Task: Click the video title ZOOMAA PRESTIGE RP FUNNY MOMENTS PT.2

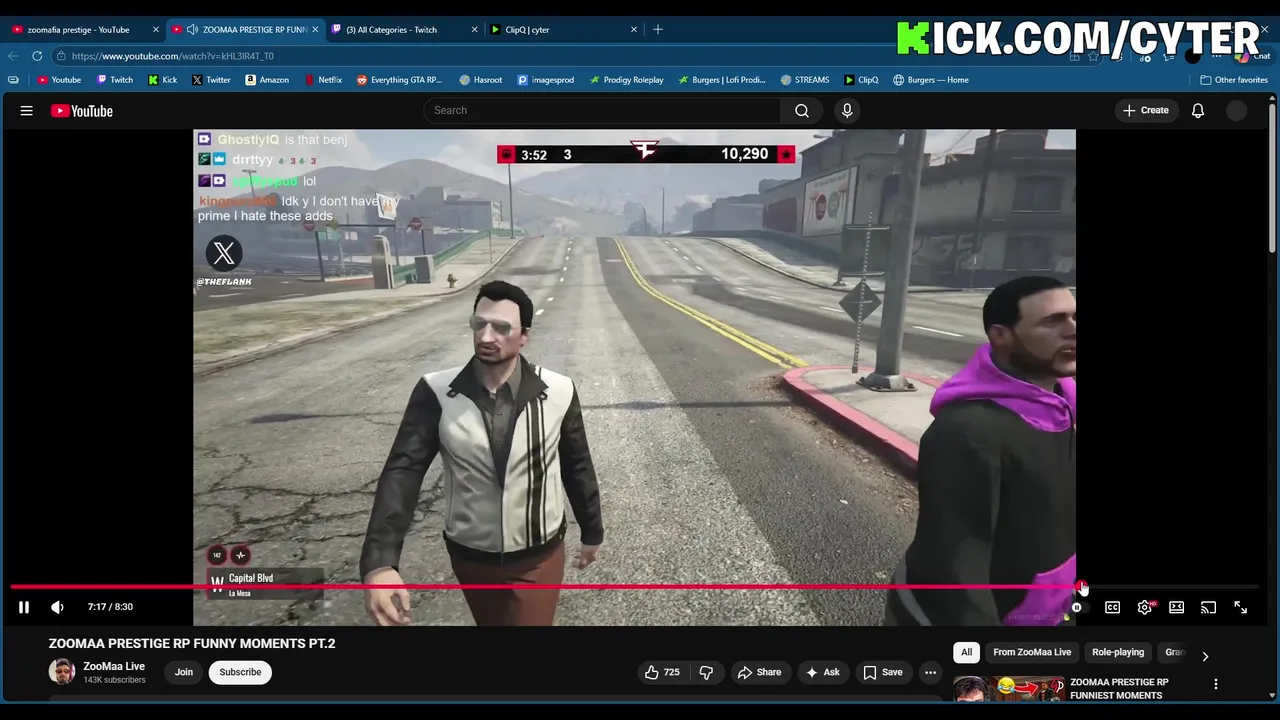Action: pyautogui.click(x=192, y=643)
